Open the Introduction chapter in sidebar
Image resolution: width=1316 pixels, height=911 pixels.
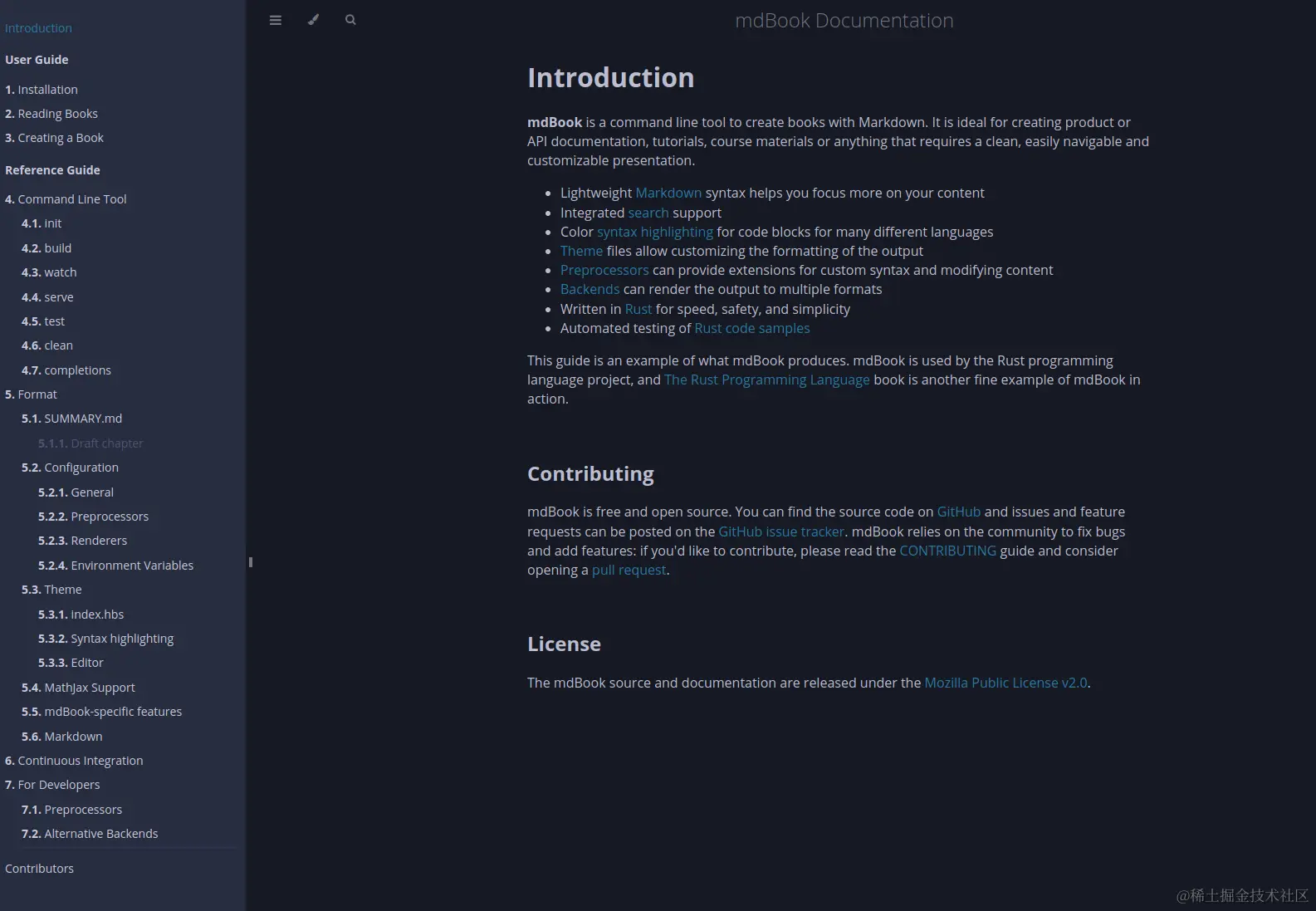(x=38, y=28)
